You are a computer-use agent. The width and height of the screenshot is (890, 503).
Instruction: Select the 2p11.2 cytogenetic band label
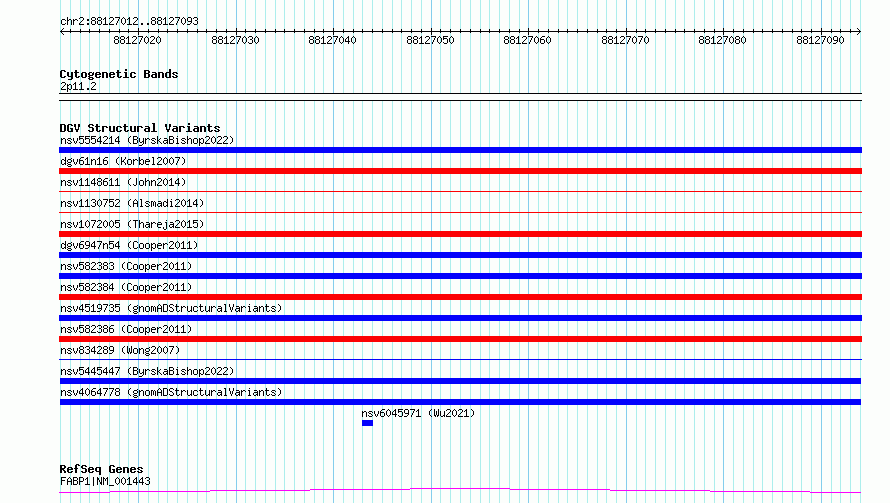click(x=78, y=86)
